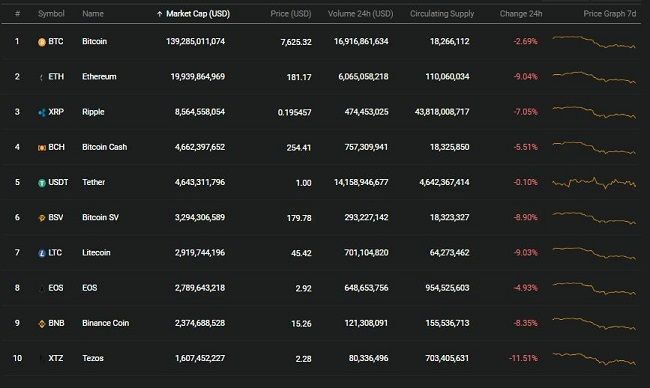Click the Tether icon next to USDT

pos(42,183)
